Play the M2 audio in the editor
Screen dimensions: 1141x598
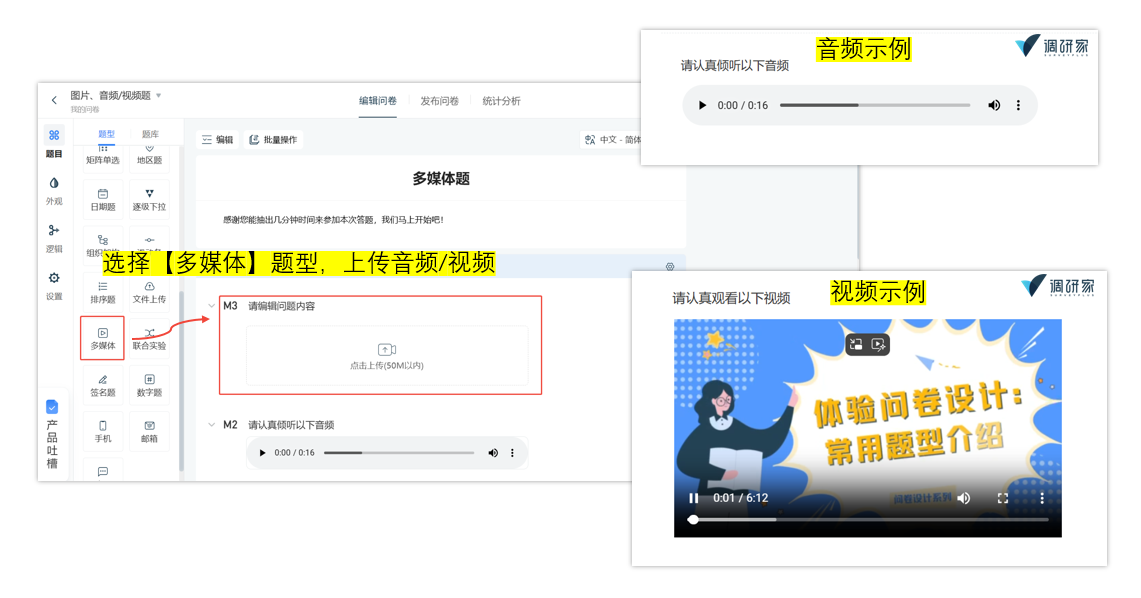(x=263, y=453)
